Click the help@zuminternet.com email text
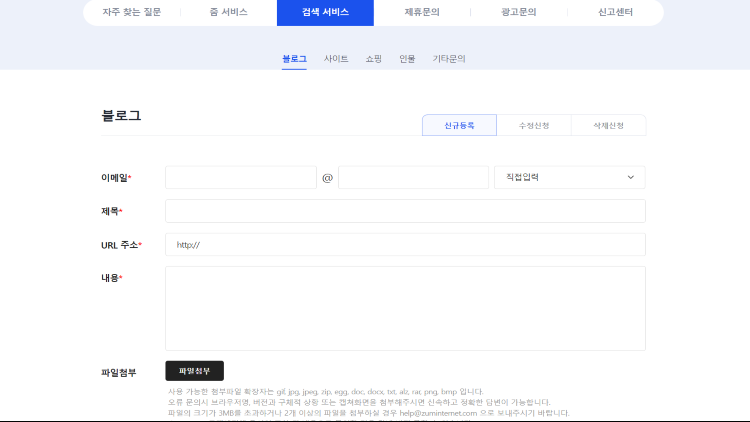 (x=438, y=413)
